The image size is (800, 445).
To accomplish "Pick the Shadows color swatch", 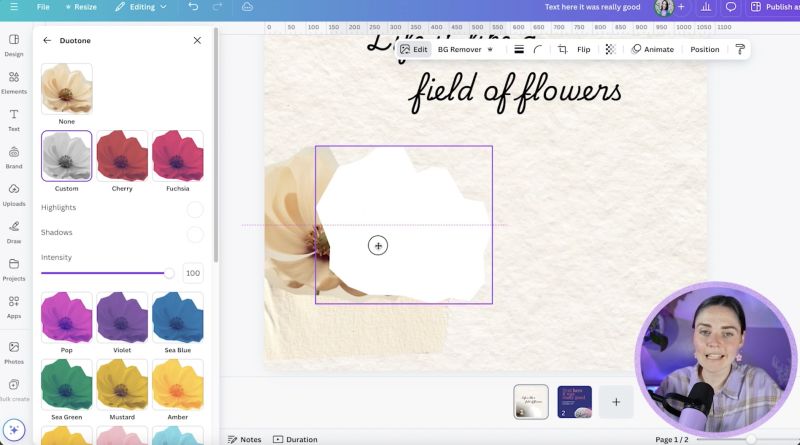I will tap(195, 234).
